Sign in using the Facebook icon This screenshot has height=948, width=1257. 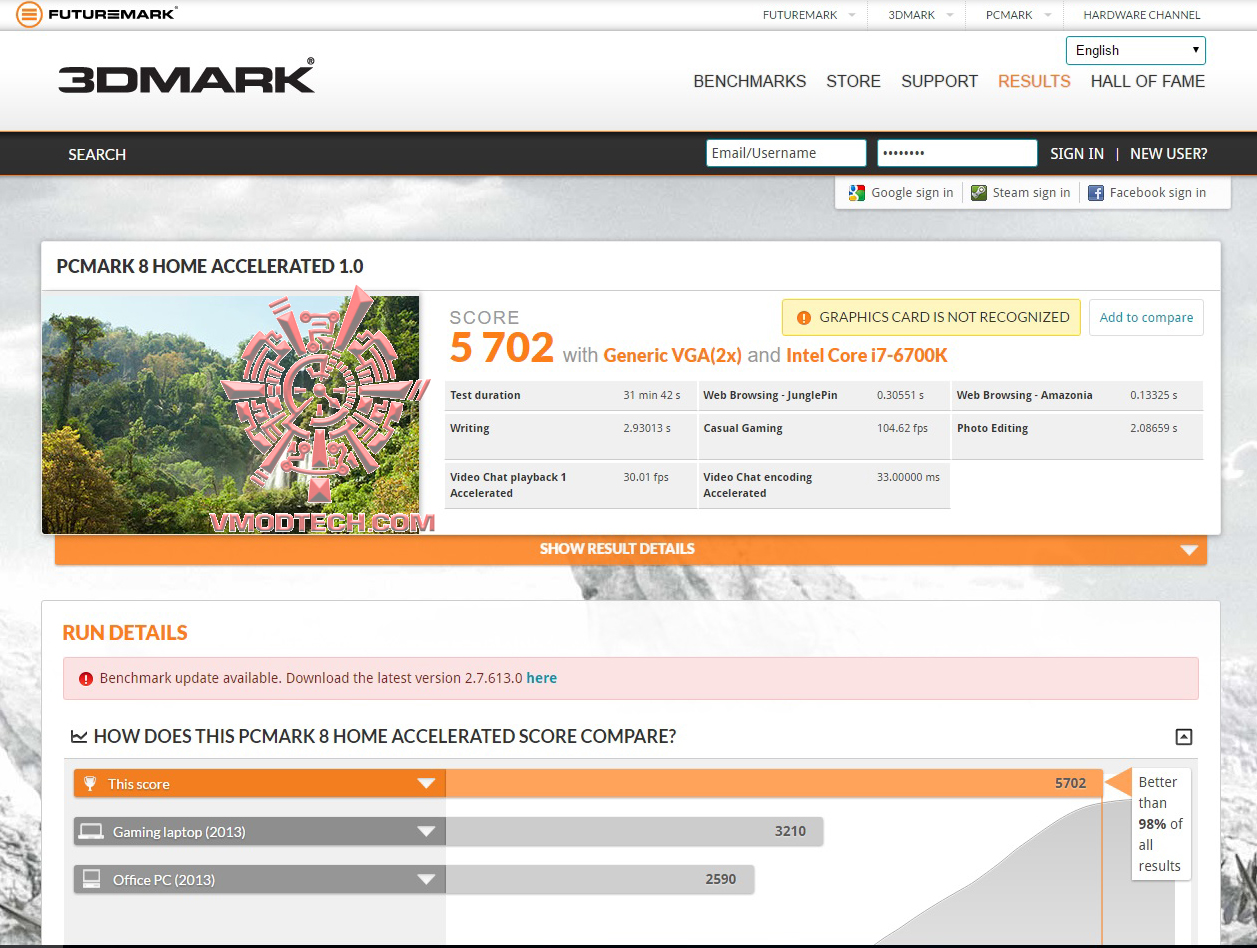tap(1095, 192)
